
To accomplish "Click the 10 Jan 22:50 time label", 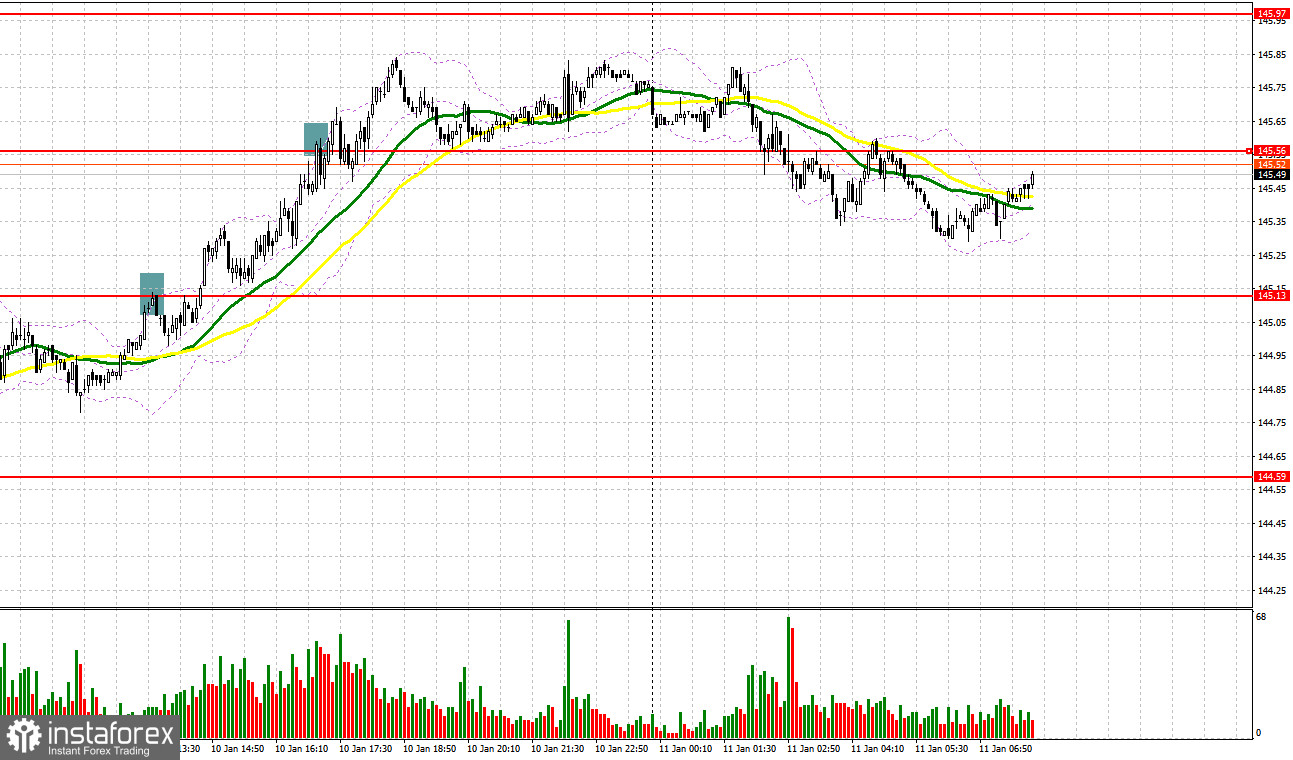I will pyautogui.click(x=622, y=748).
